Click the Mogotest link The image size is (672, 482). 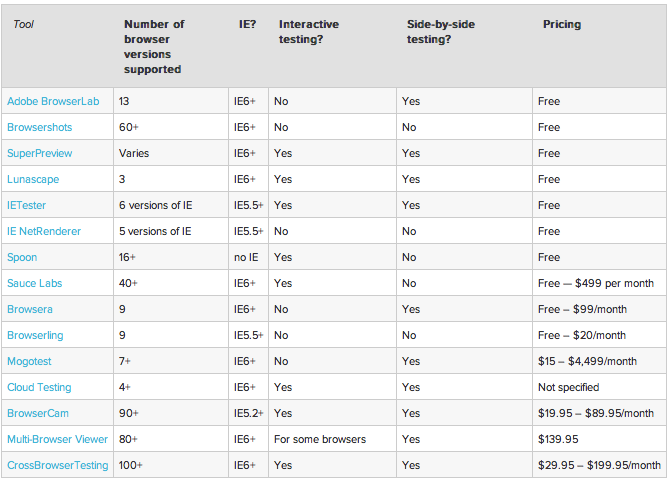(x=31, y=361)
